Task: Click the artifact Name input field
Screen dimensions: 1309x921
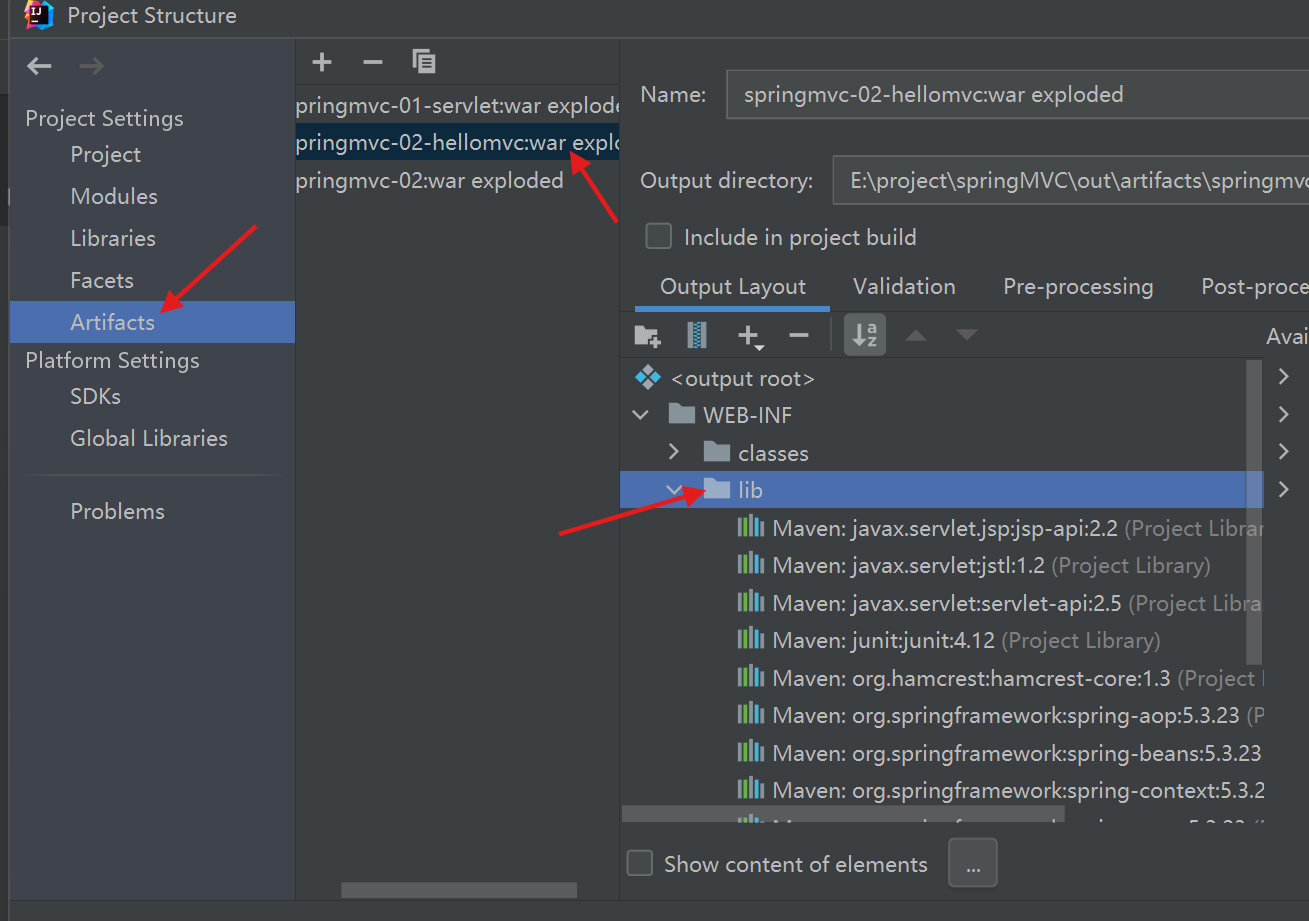Action: [x=1017, y=95]
